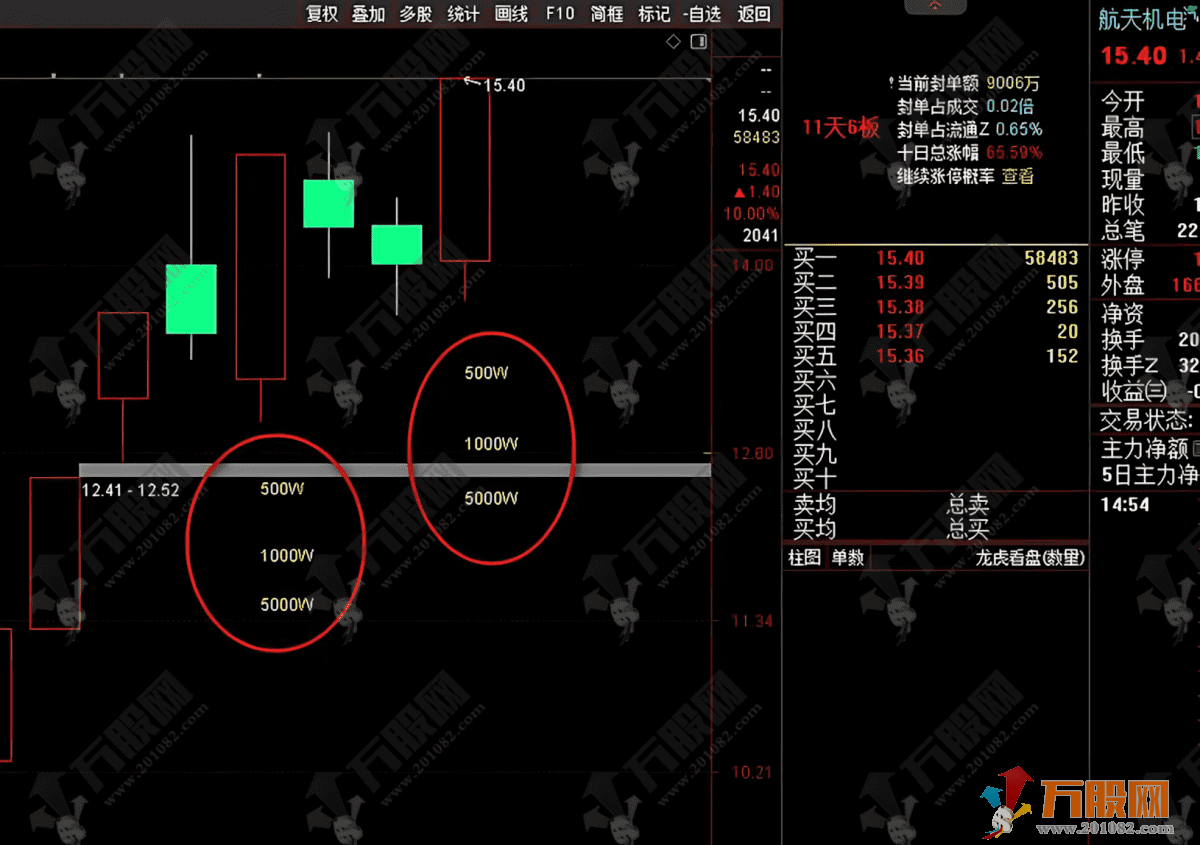
Task: Open the F10 fundamental data view
Action: pyautogui.click(x=559, y=15)
